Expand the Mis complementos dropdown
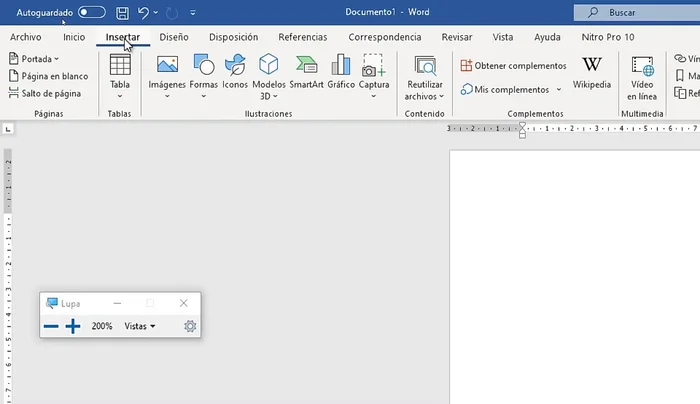 point(511,89)
